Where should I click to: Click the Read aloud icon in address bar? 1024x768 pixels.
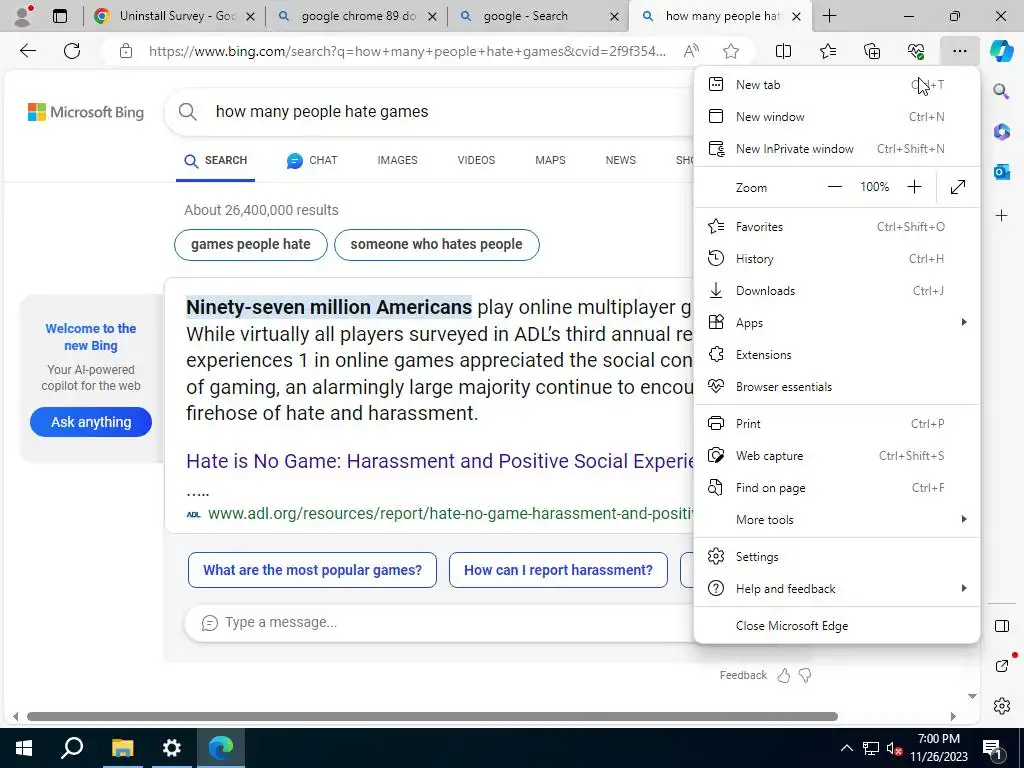pos(691,51)
